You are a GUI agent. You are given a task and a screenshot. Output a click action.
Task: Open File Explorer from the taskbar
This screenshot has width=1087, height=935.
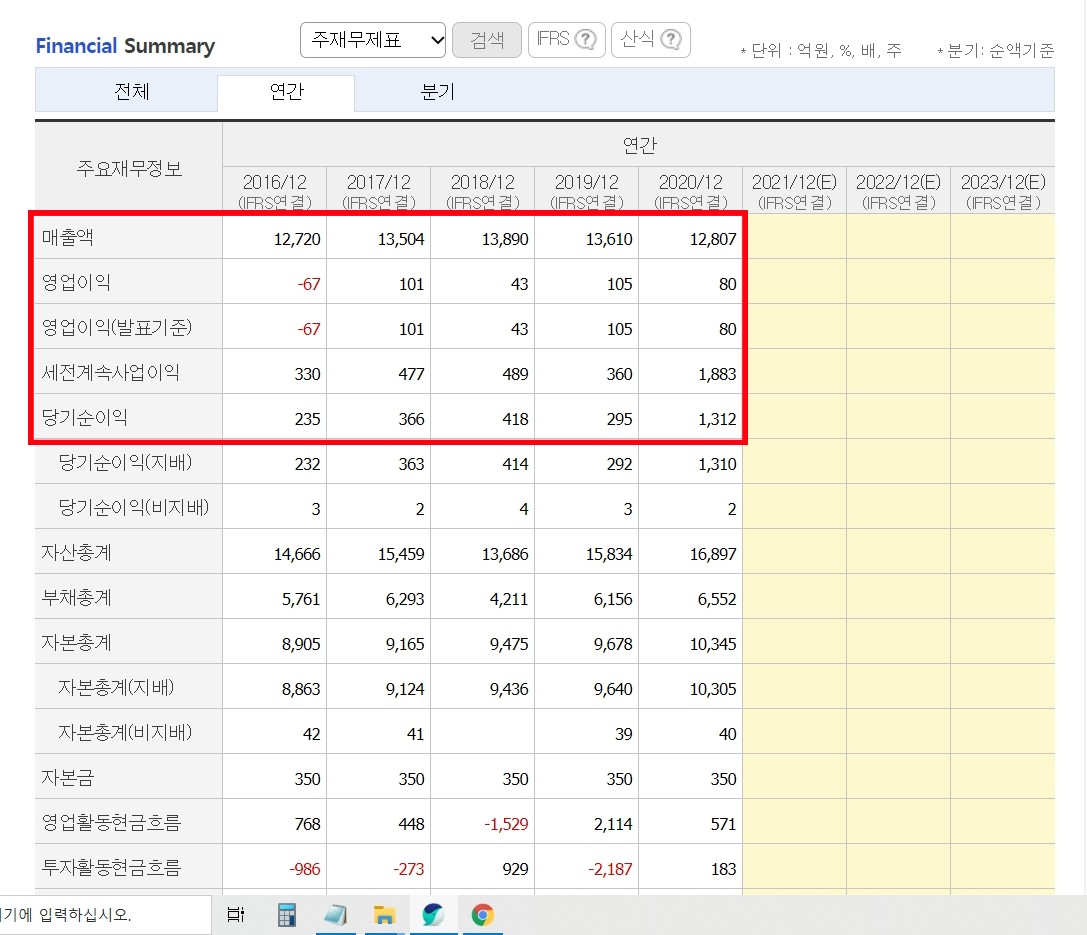click(384, 914)
